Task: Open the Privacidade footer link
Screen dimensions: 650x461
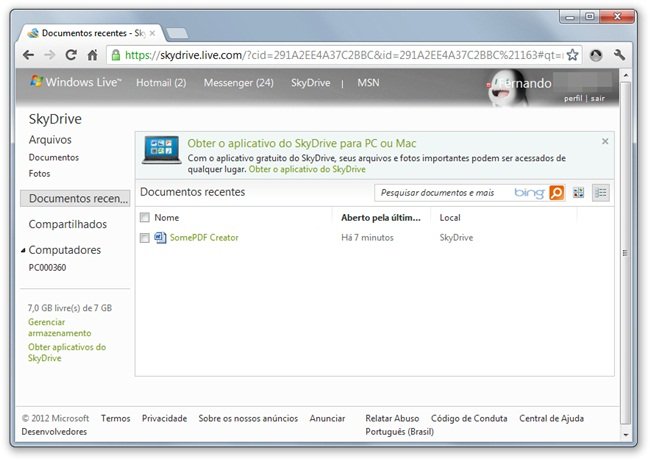Action: [x=165, y=419]
